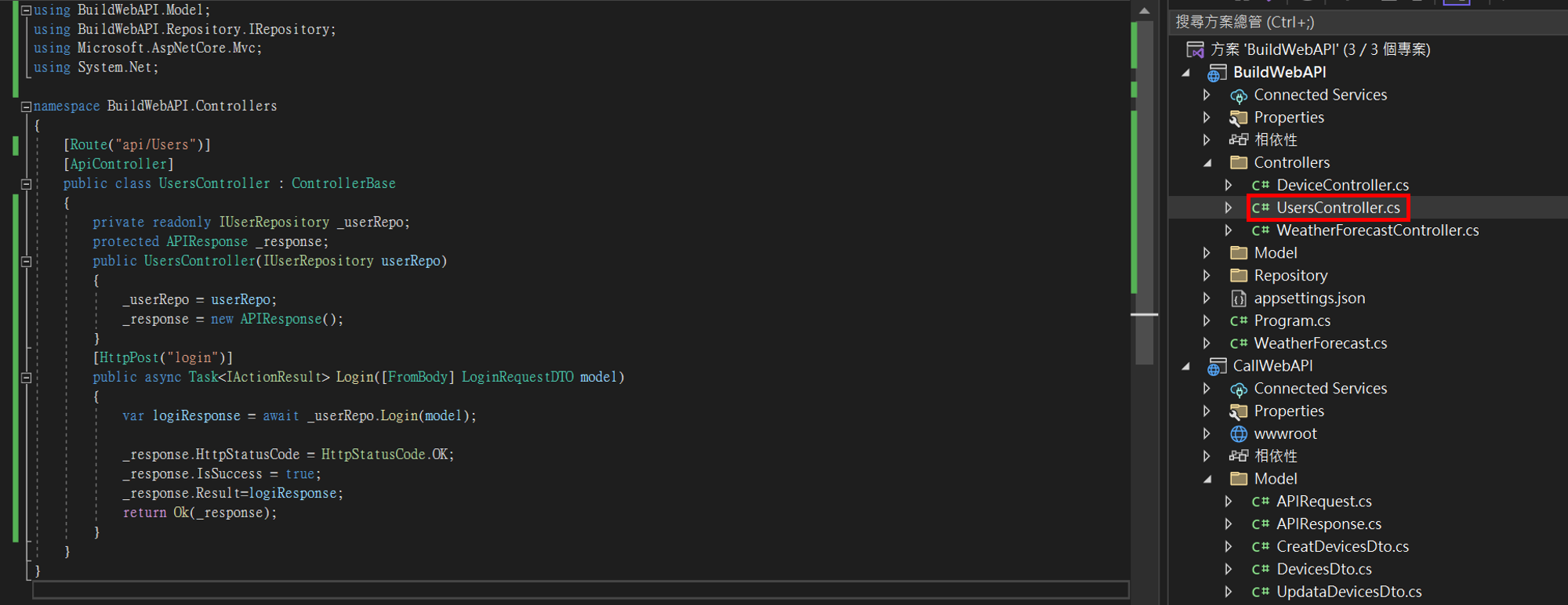Click the Repository folder icon
1568x605 pixels.
1239,276
